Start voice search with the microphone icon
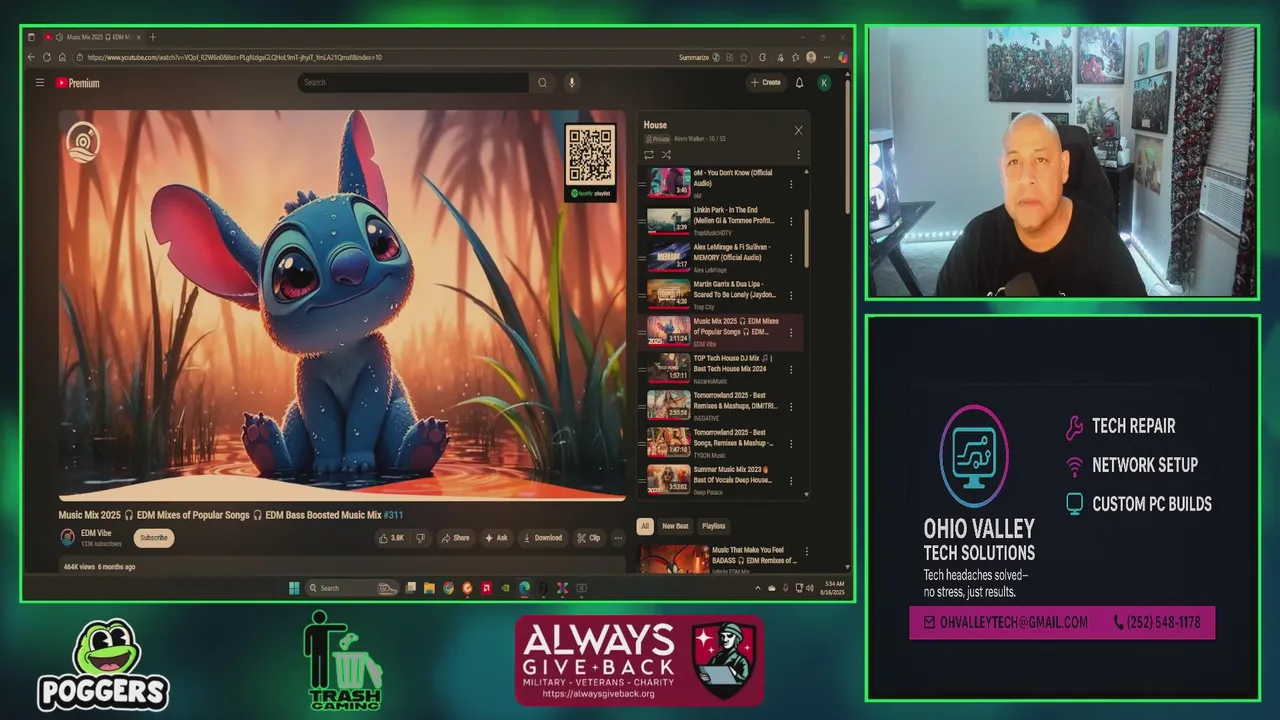 click(x=572, y=83)
